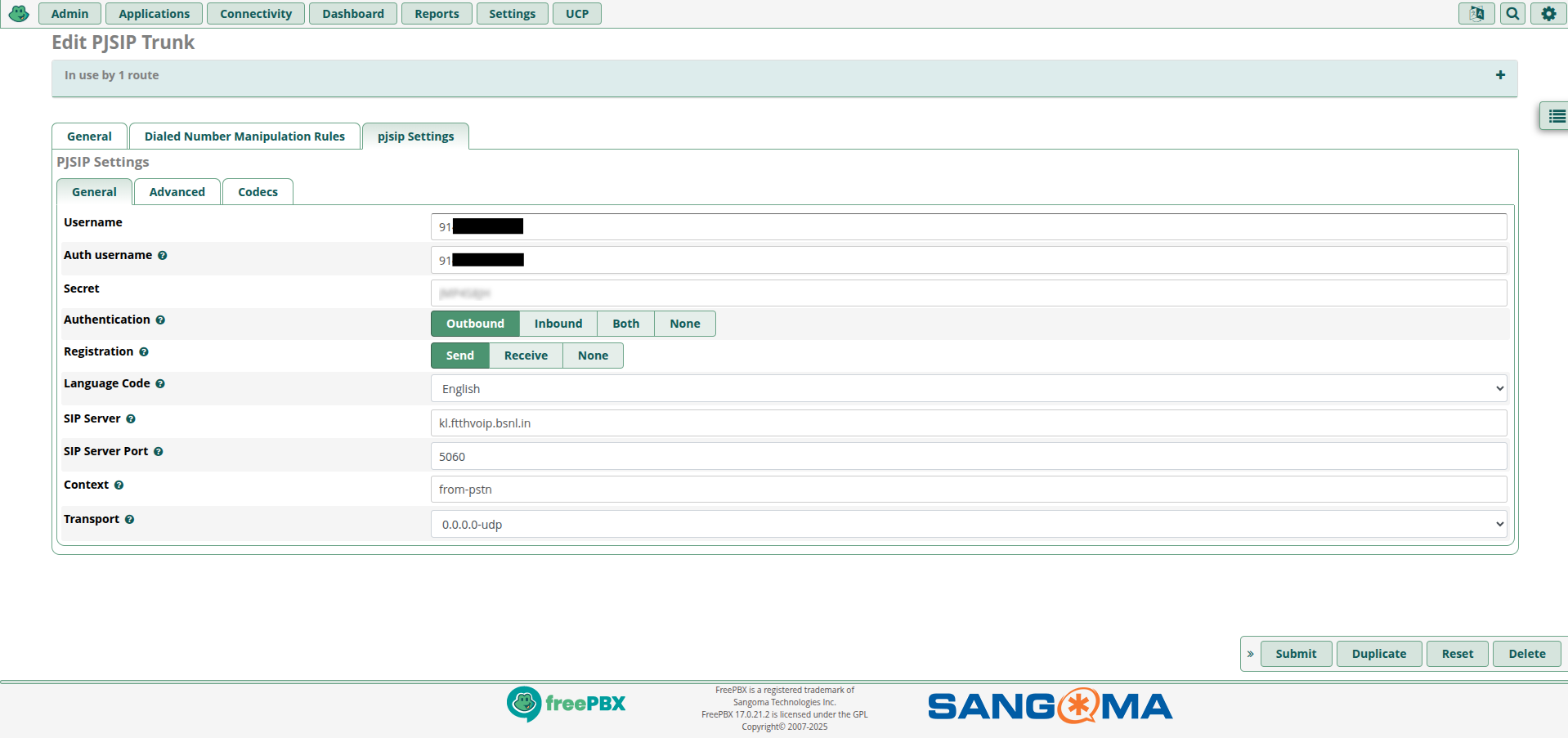
Task: Expand the 'In use by 1 route' panel
Action: point(1500,75)
